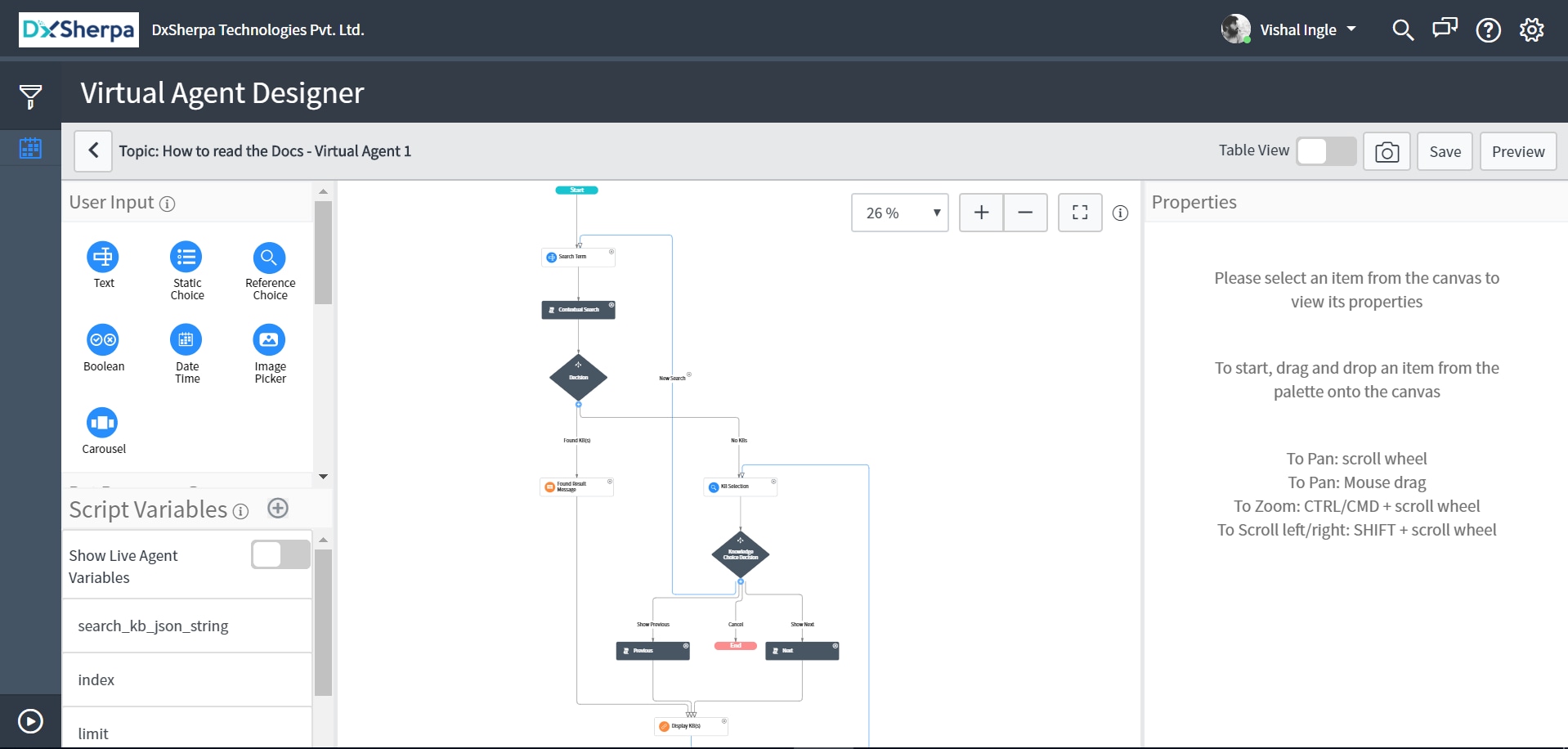Click the Preview button
The height and width of the screenshot is (749, 1568).
[x=1518, y=151]
